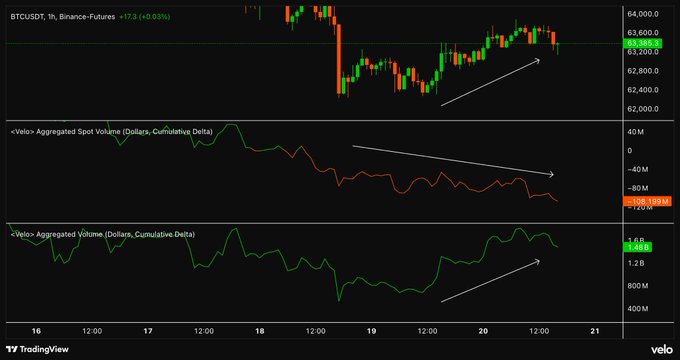Click the date 20 on time axis

[x=483, y=331]
